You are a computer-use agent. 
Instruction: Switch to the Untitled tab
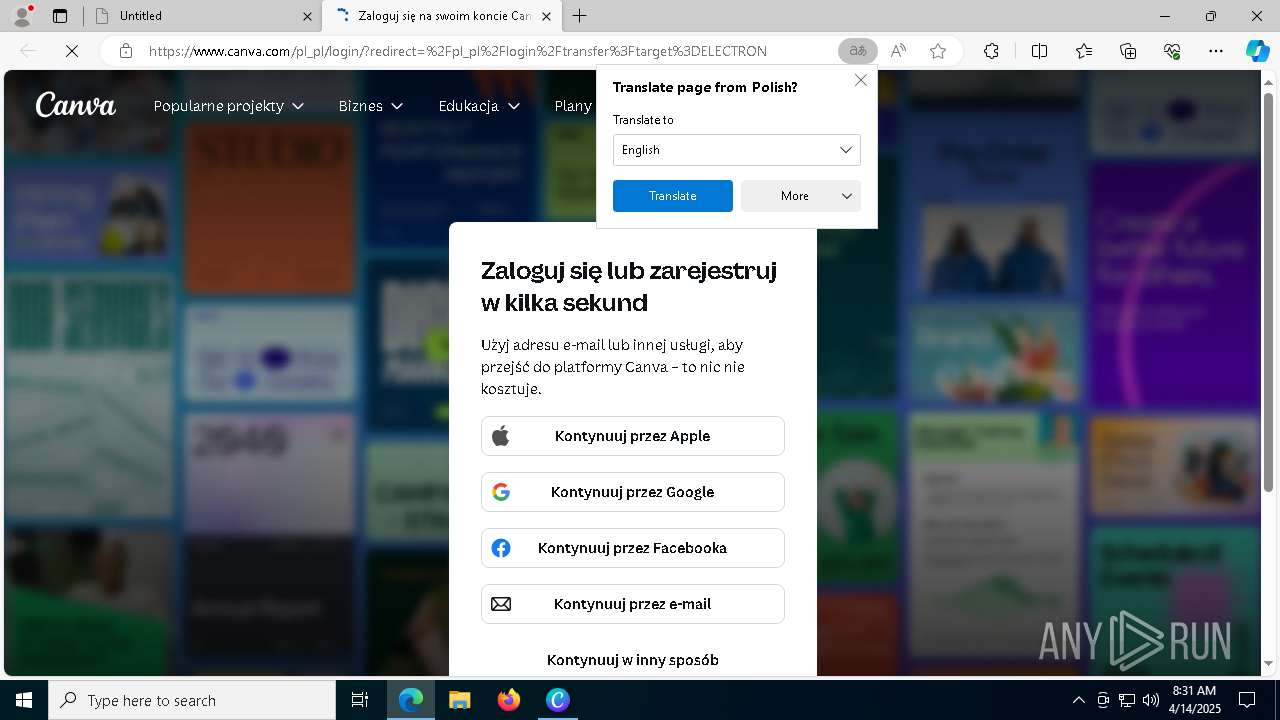click(x=203, y=16)
